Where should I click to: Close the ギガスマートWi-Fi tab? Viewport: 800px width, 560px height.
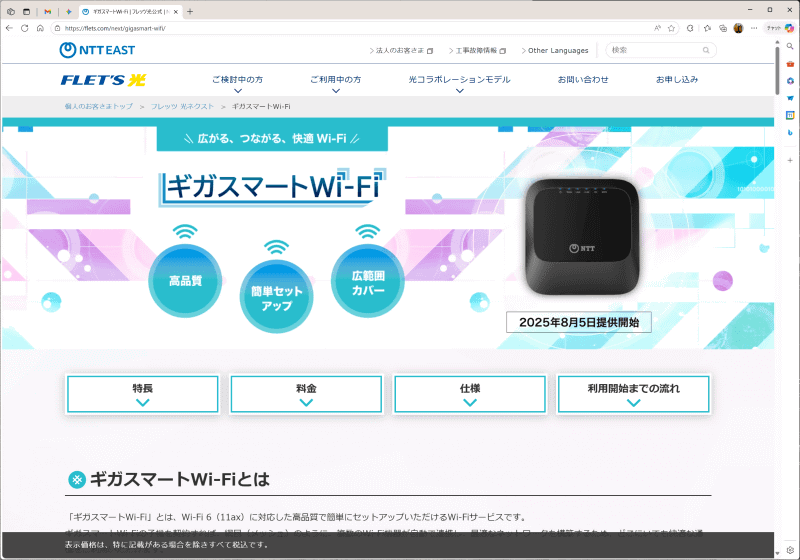176,11
